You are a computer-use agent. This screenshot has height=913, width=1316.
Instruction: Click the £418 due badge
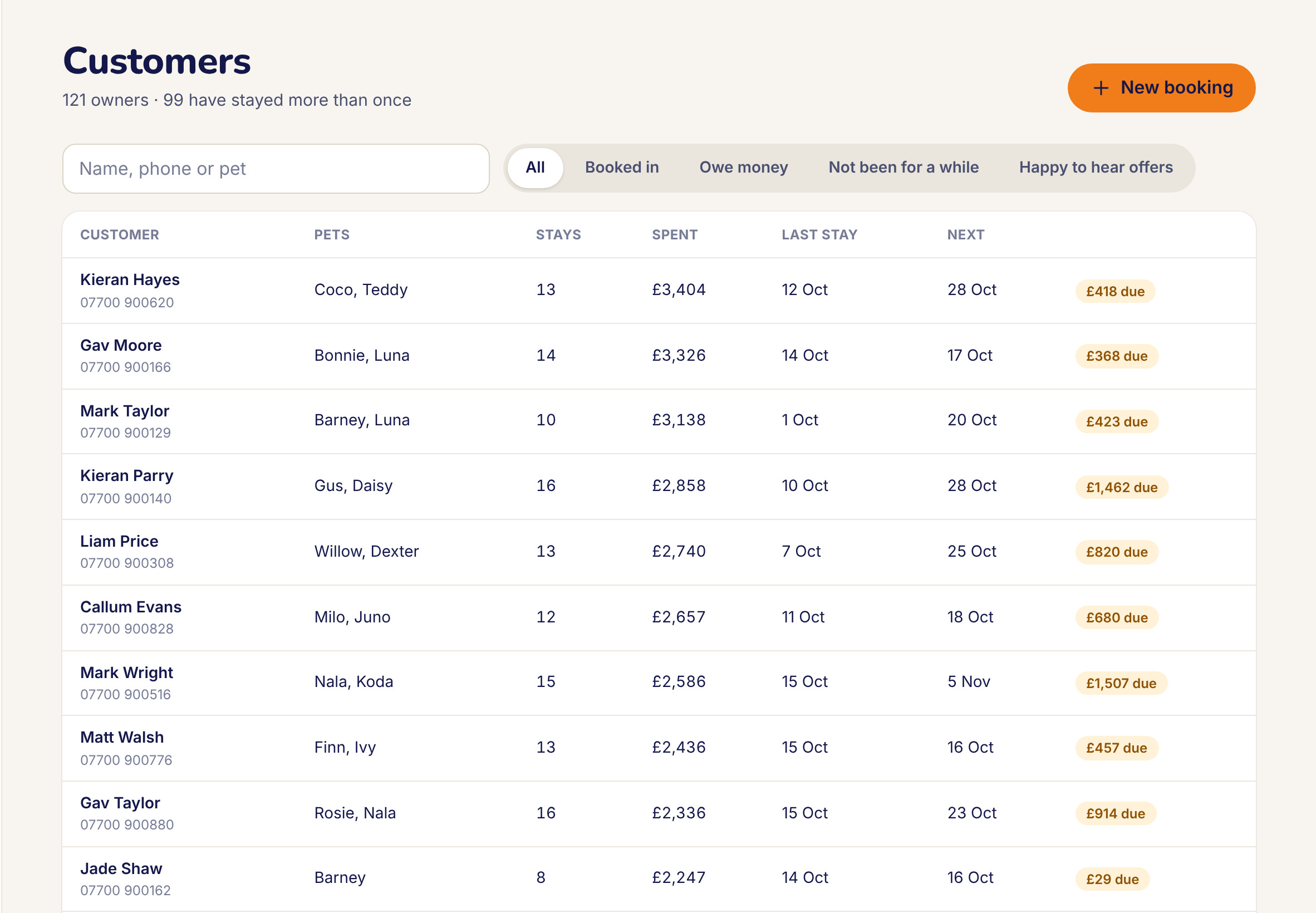pyautogui.click(x=1114, y=291)
